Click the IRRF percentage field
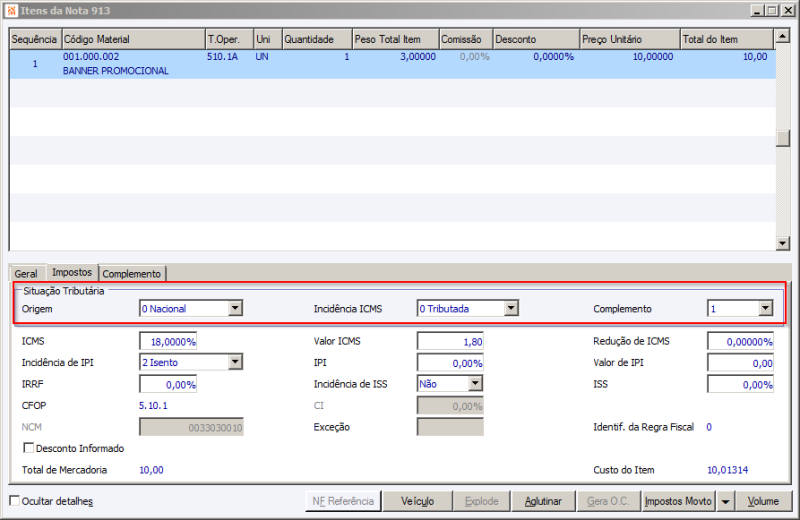This screenshot has height=520, width=800. coord(168,384)
